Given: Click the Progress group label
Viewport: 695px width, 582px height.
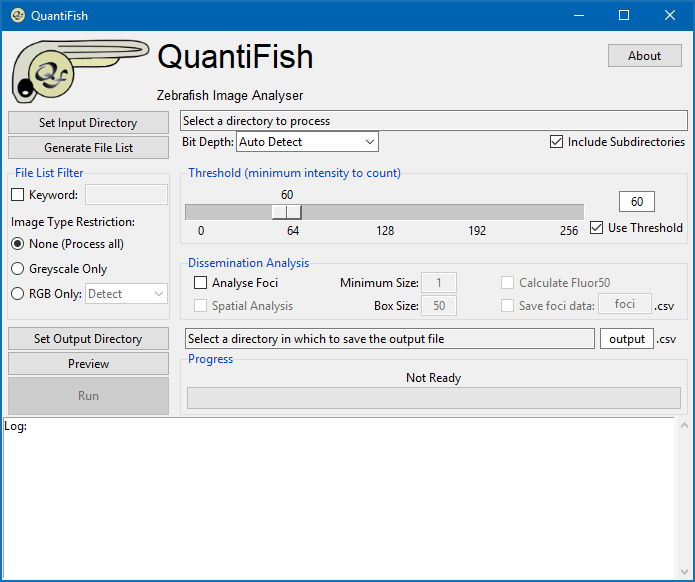Looking at the screenshot, I should coord(211,359).
